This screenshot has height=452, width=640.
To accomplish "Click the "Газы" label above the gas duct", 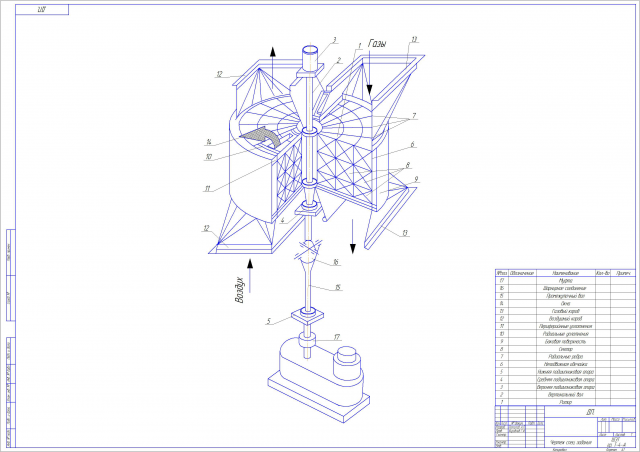I will tap(377, 44).
